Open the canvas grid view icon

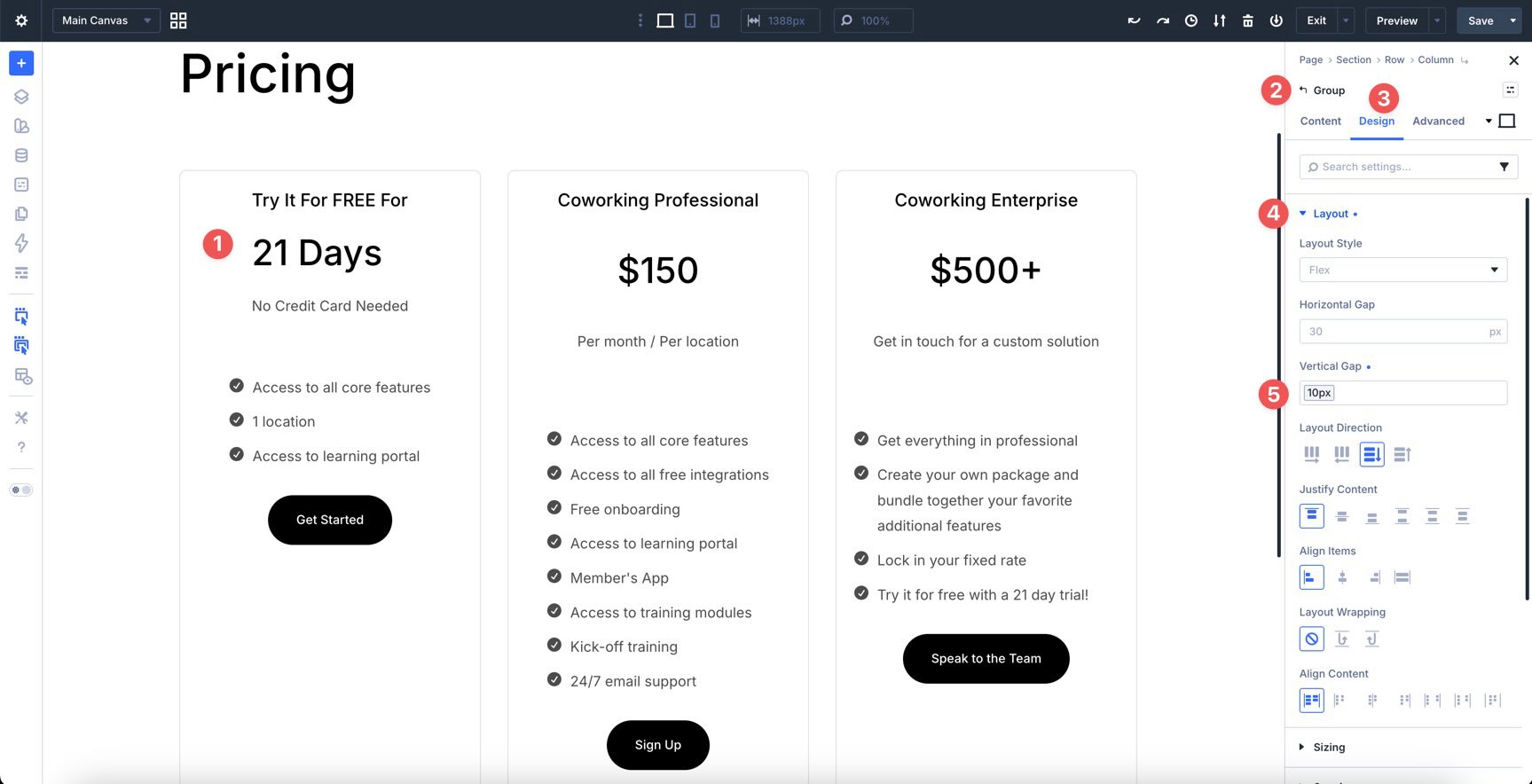[178, 20]
